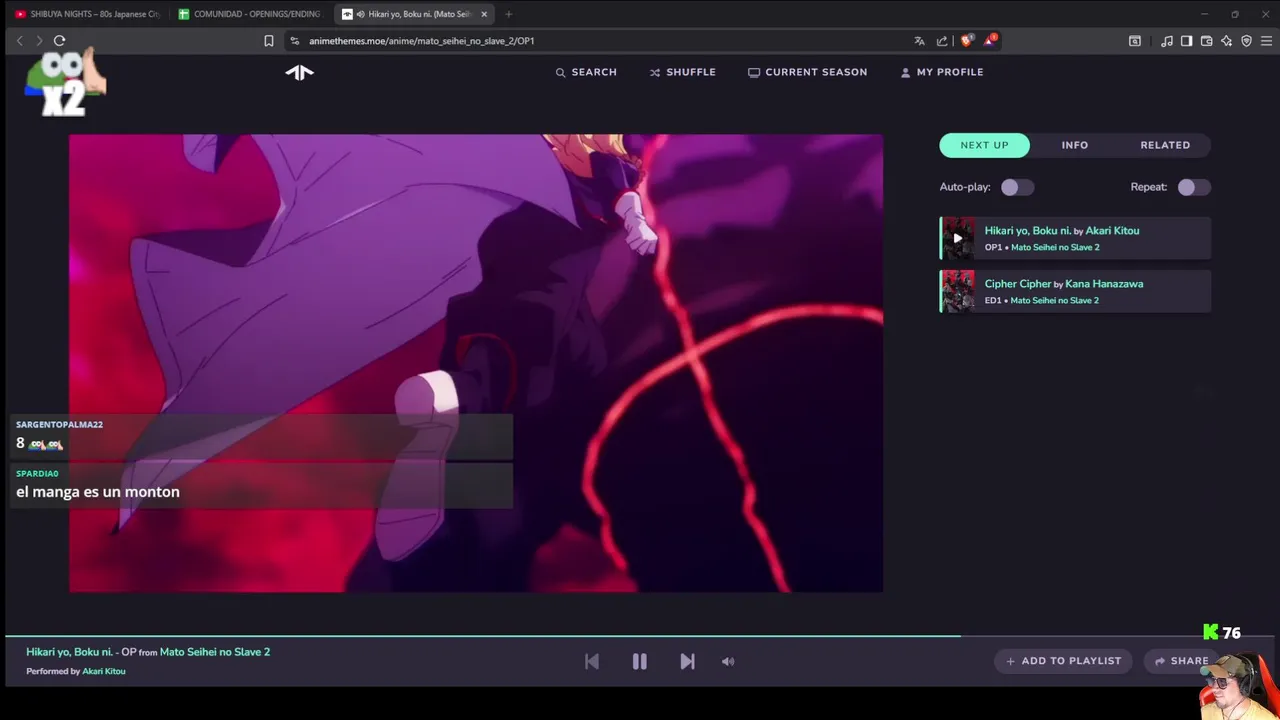The image size is (1280, 720).
Task: Switch to the Info tab
Action: click(x=1074, y=145)
